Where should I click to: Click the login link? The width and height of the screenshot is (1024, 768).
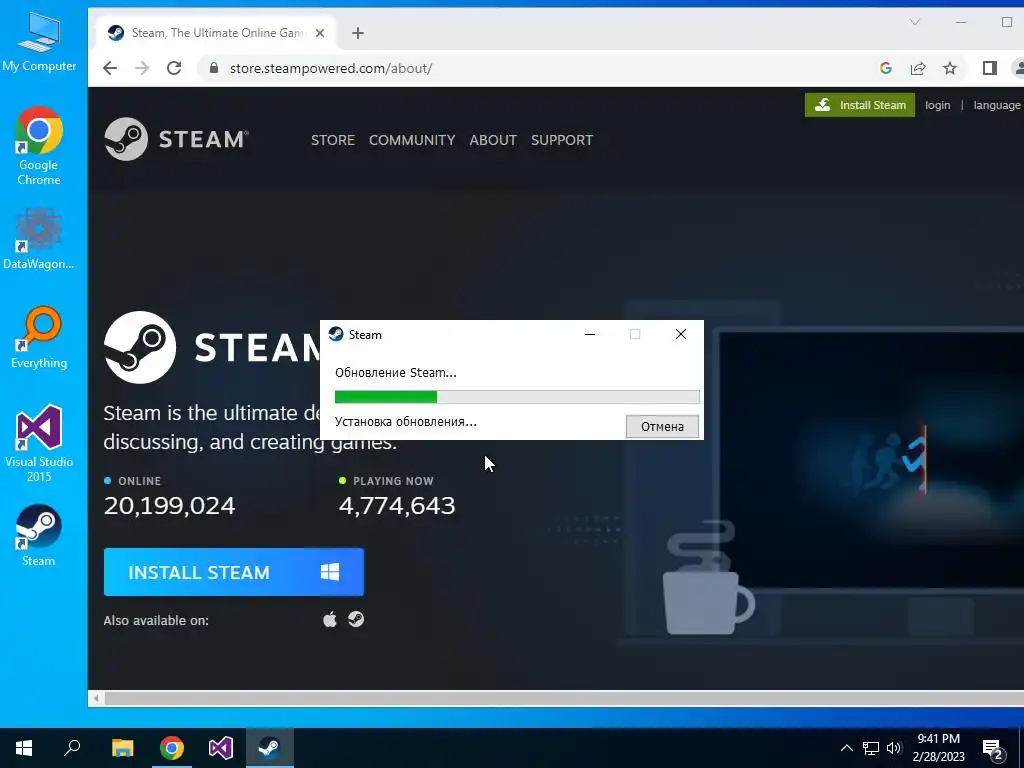click(937, 105)
